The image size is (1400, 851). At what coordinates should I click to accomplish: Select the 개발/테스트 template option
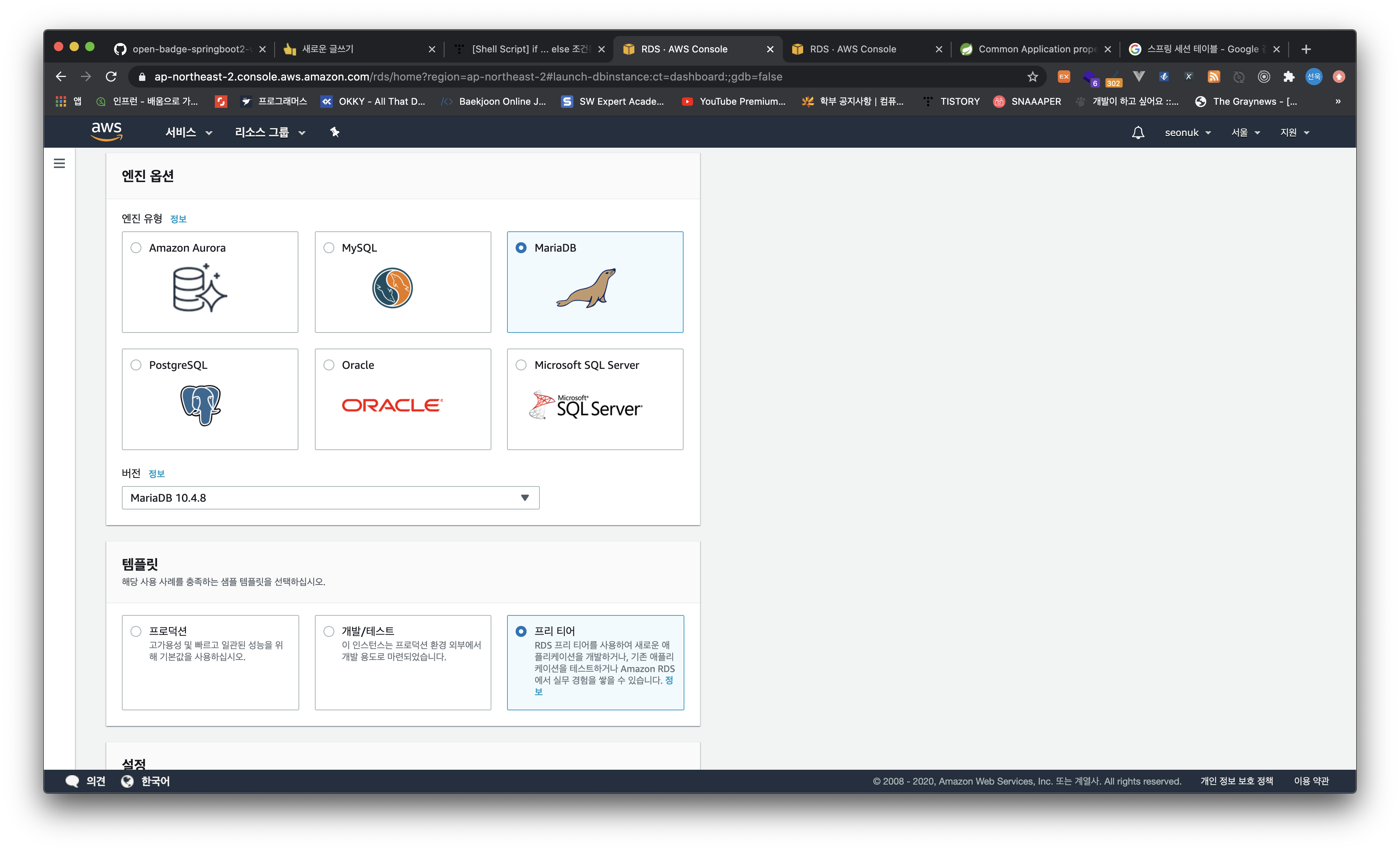tap(329, 631)
